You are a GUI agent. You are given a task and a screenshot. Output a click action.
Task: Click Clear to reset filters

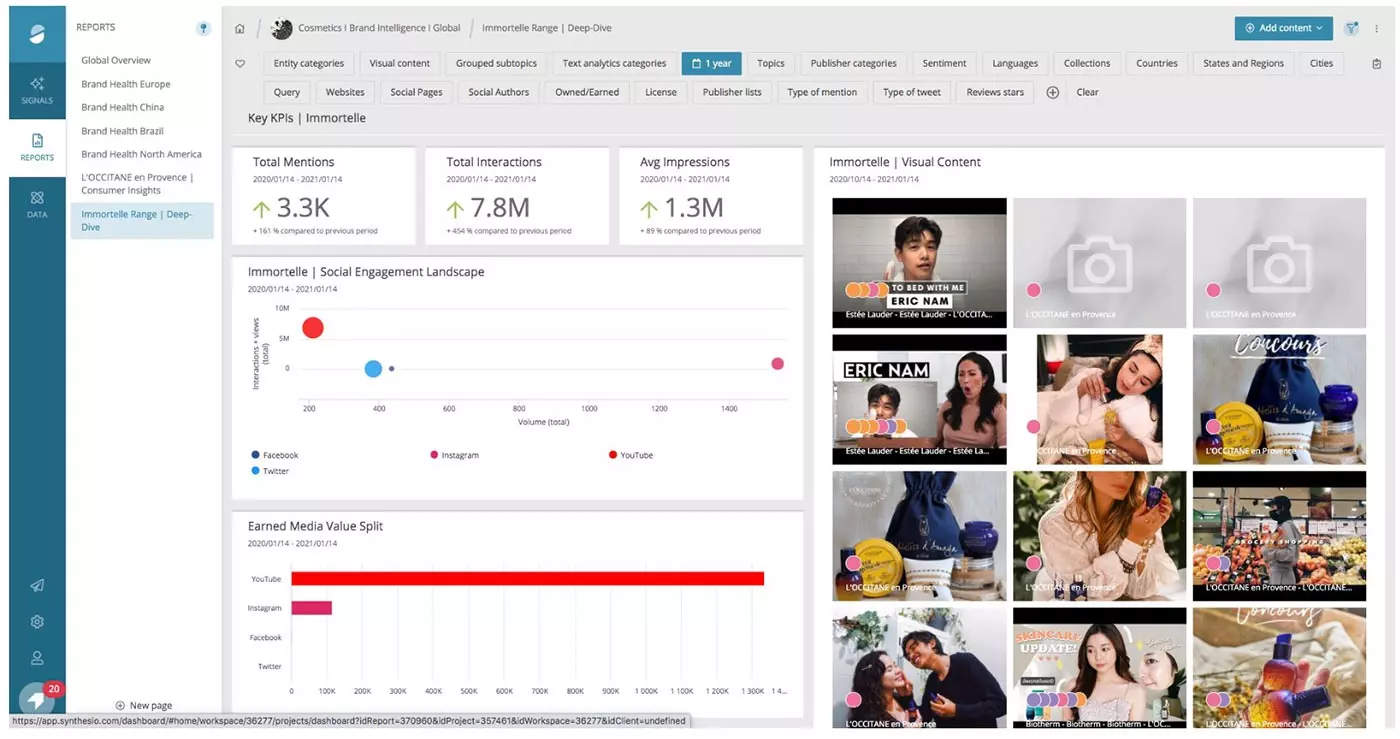pos(1087,92)
